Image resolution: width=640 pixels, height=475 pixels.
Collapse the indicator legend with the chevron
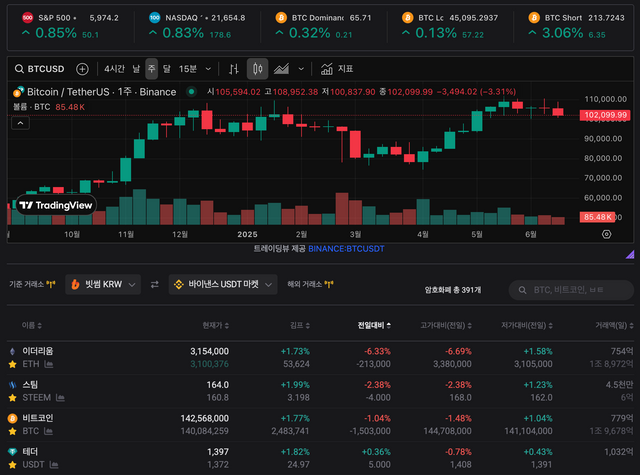coord(20,123)
